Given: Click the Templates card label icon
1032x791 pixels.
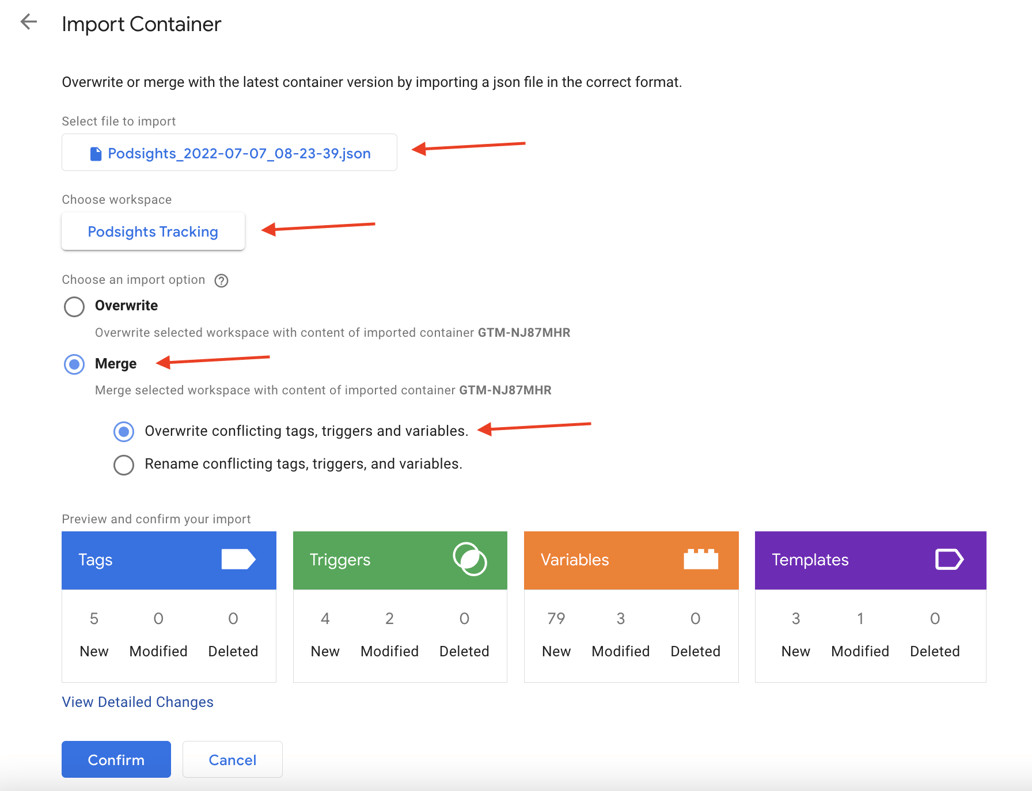Looking at the screenshot, I should [949, 559].
